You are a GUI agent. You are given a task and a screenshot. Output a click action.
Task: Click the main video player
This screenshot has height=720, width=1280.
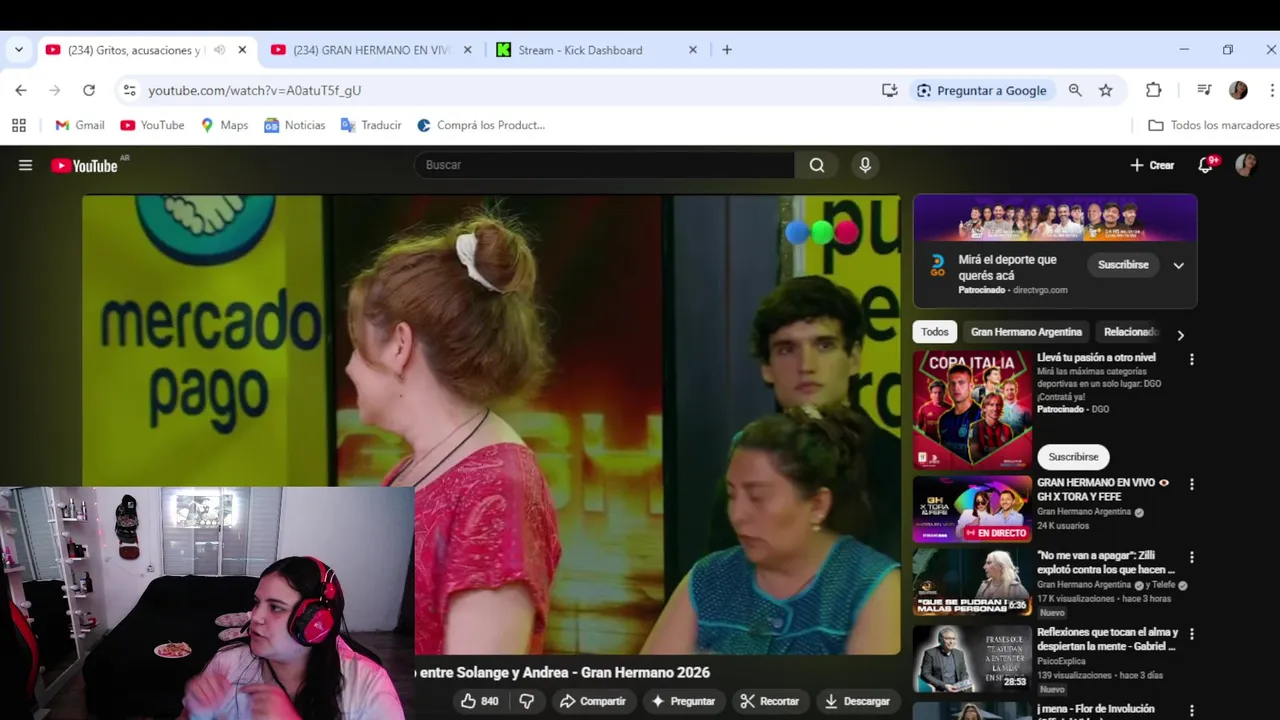click(x=490, y=424)
